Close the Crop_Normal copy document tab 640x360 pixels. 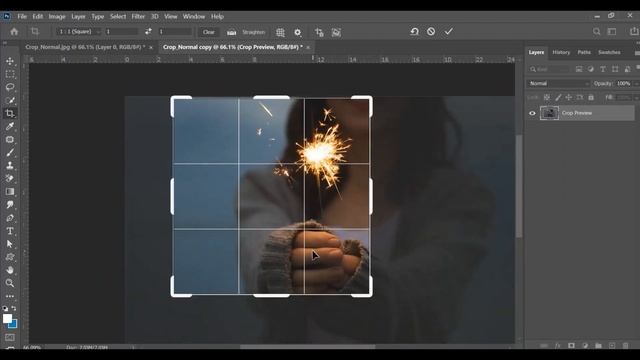(x=308, y=48)
